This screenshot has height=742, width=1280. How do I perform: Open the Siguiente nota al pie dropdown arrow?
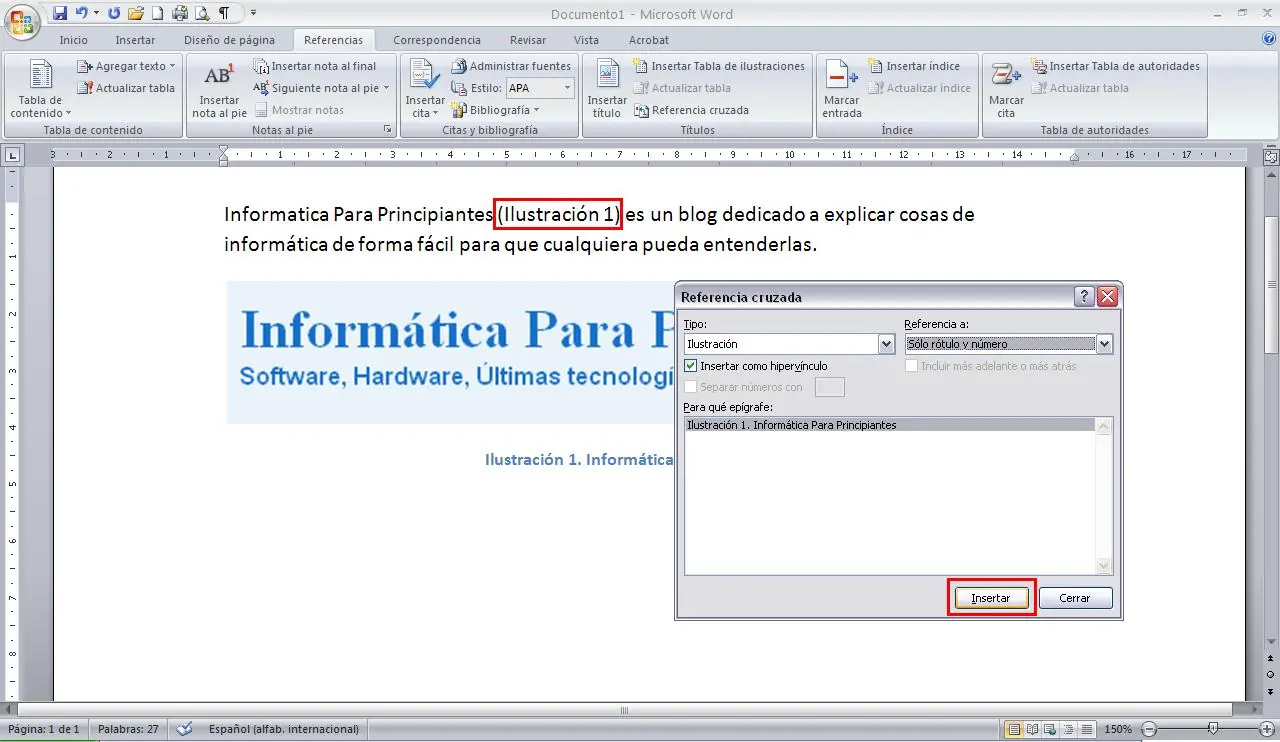(386, 88)
